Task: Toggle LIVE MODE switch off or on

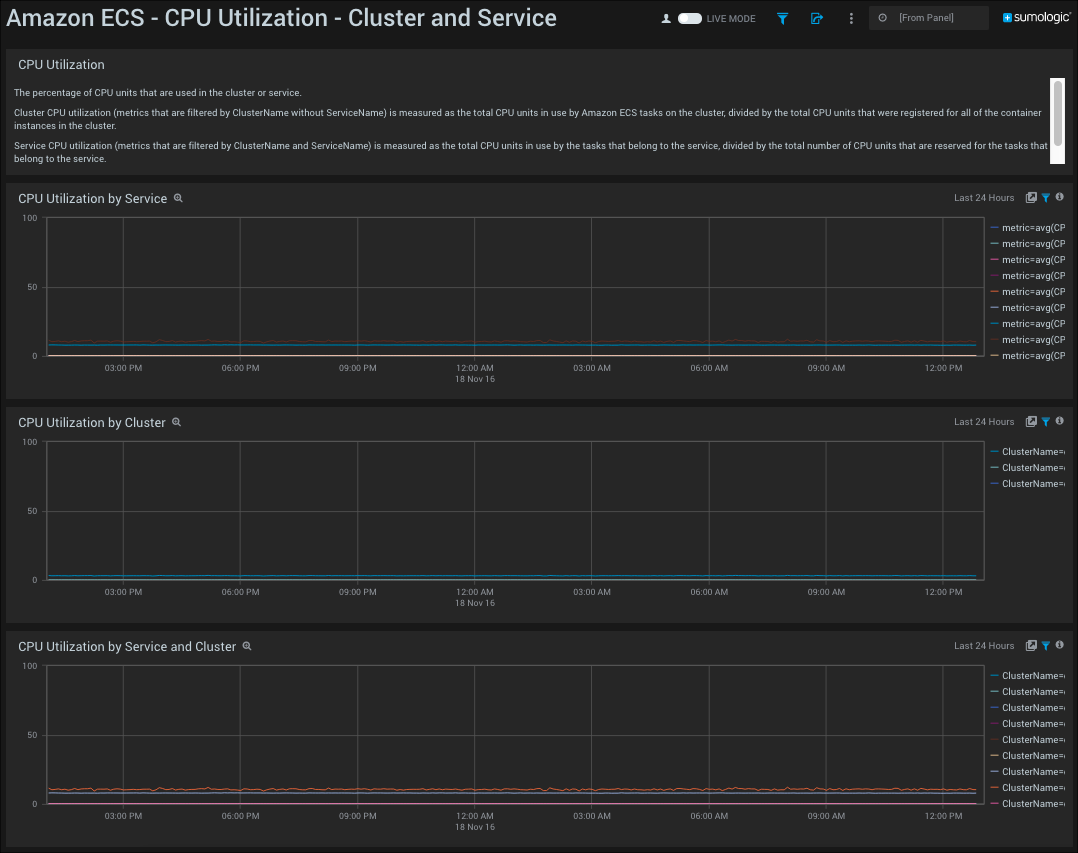Action: click(690, 18)
